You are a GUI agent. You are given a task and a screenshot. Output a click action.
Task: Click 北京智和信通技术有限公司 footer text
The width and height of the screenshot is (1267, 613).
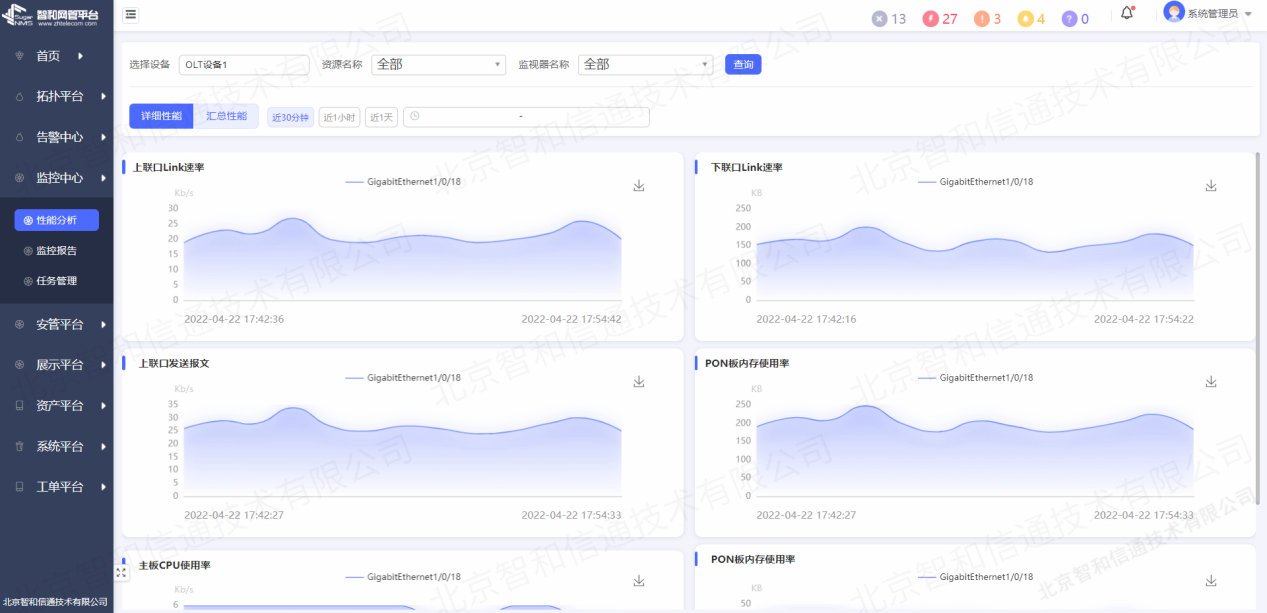pyautogui.click(x=55, y=602)
